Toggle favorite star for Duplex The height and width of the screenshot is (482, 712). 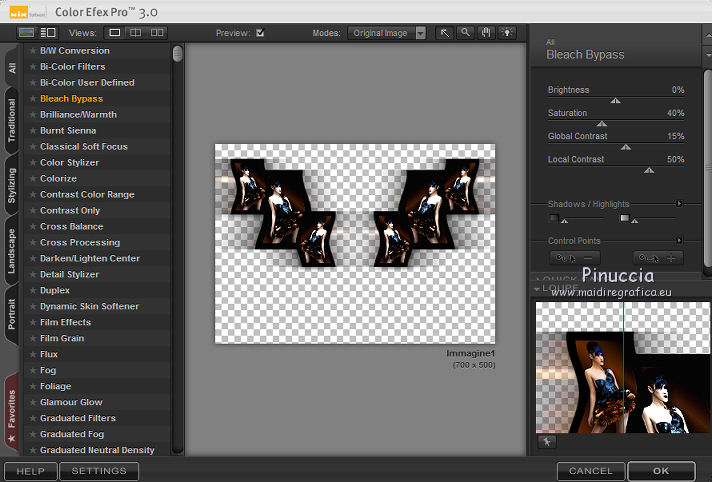(x=33, y=290)
